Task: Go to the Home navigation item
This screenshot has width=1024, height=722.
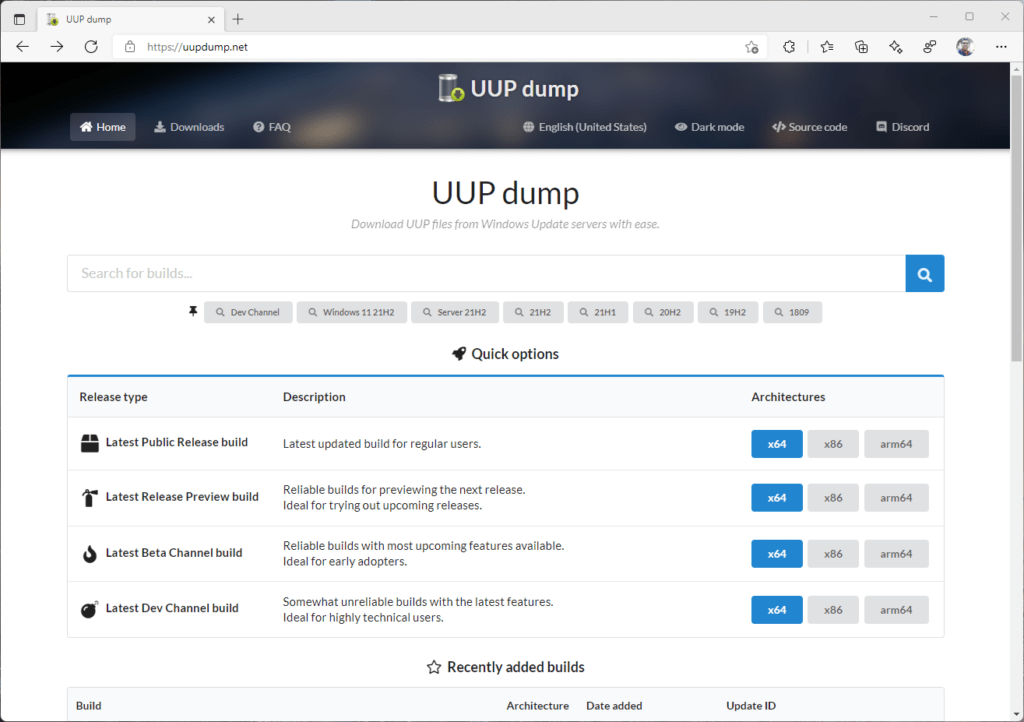Action: click(x=103, y=127)
